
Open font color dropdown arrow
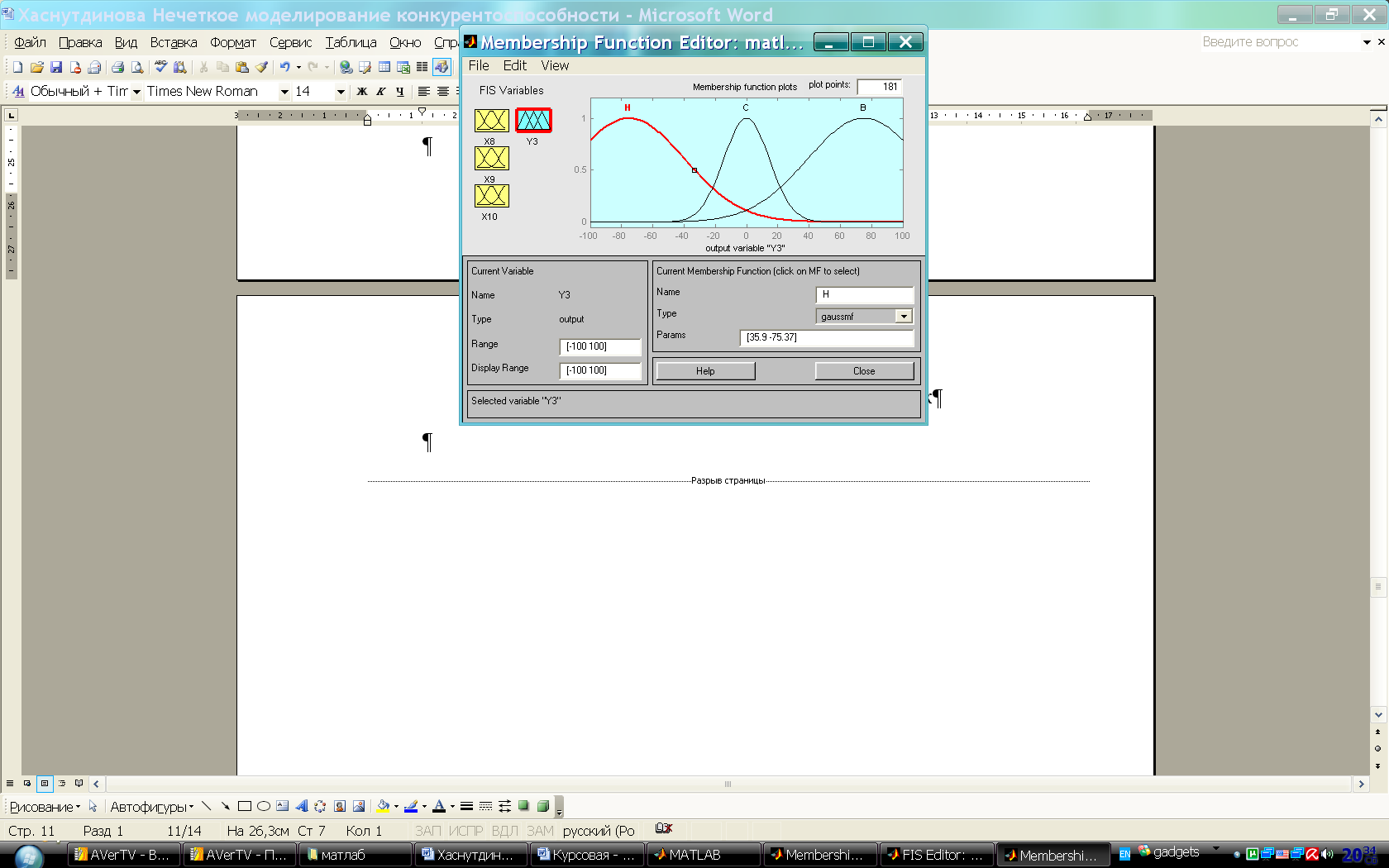pyautogui.click(x=452, y=807)
